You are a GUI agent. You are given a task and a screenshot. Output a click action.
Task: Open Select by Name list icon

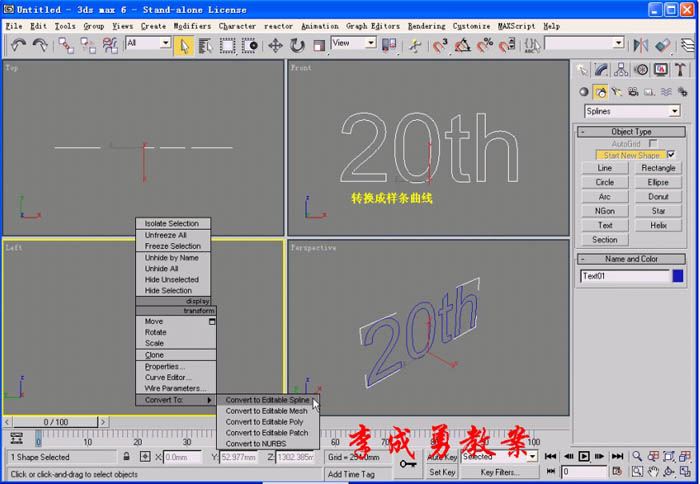[x=205, y=46]
